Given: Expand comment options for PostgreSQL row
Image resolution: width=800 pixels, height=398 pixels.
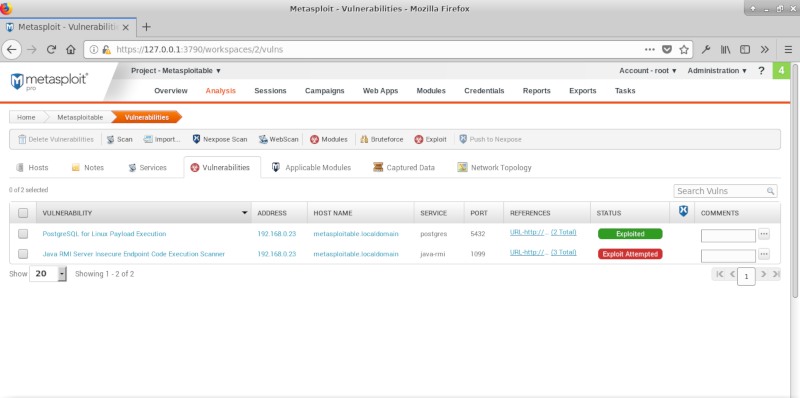Looking at the screenshot, I should [763, 234].
